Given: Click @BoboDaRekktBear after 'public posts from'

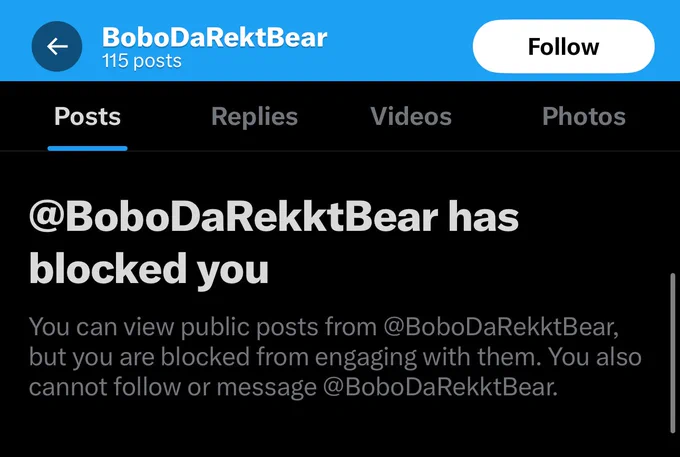Looking at the screenshot, I should pyautogui.click(x=501, y=327).
